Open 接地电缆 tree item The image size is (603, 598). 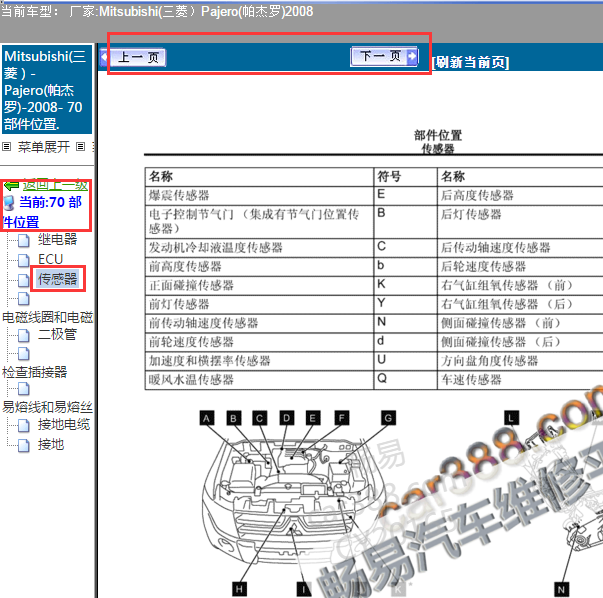64,425
